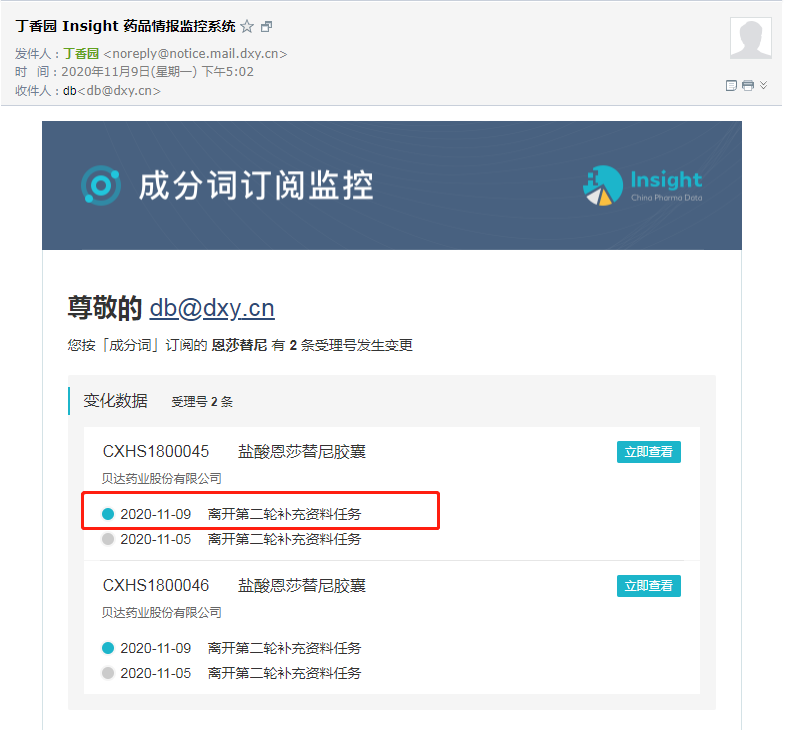Click the 2020-11-09 status entry under CXHS1800045
786x730 pixels.
point(232,514)
